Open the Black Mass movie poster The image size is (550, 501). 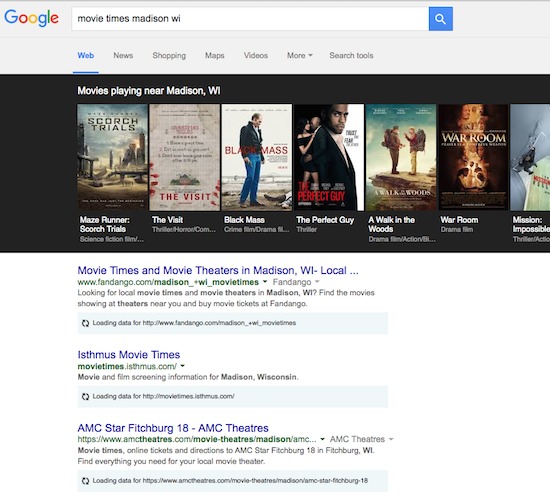257,157
